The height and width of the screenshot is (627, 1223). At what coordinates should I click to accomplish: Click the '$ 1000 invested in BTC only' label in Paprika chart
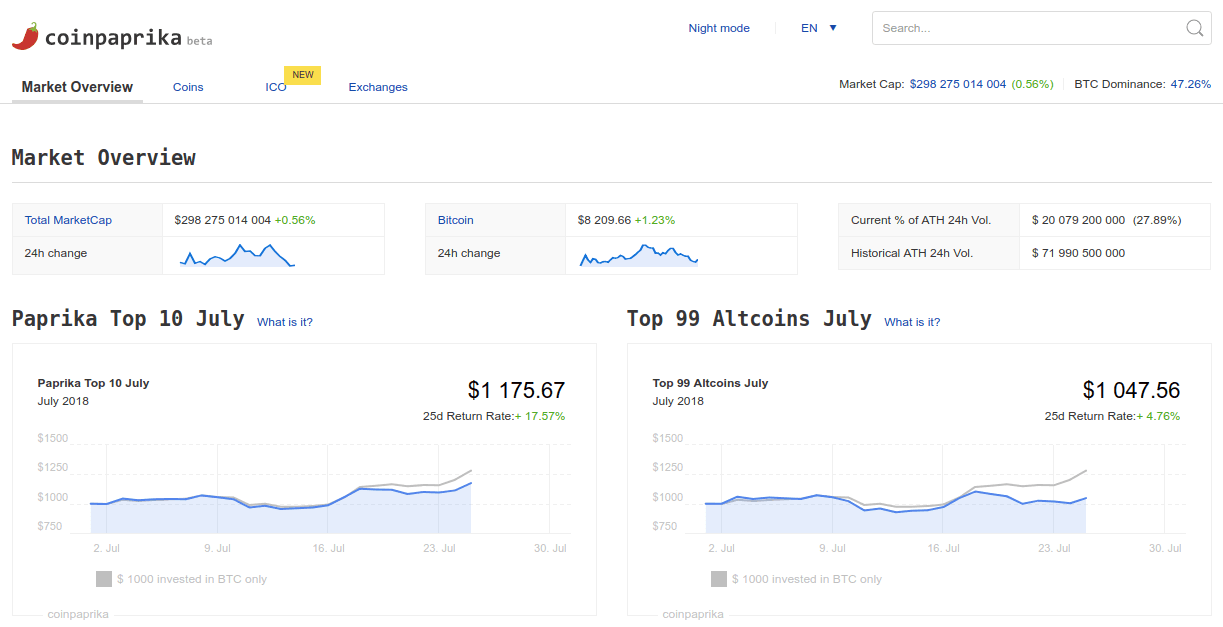pos(192,579)
